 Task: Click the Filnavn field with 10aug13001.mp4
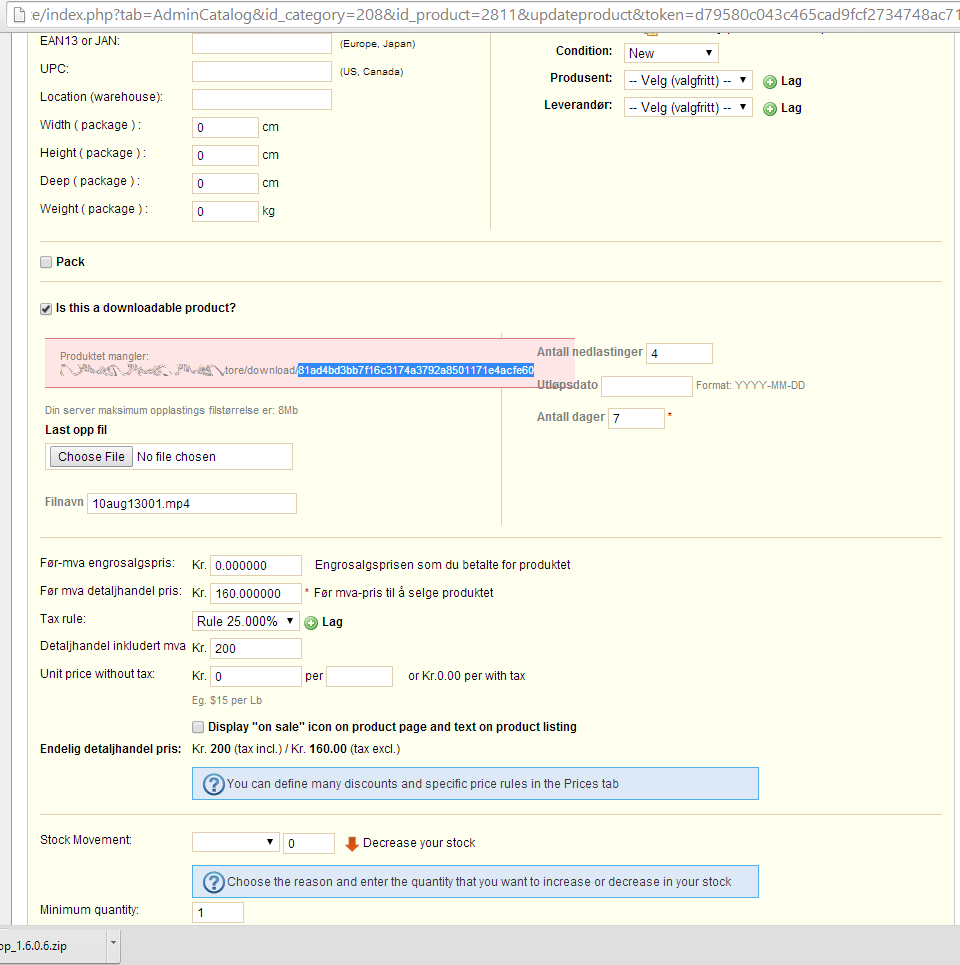192,503
